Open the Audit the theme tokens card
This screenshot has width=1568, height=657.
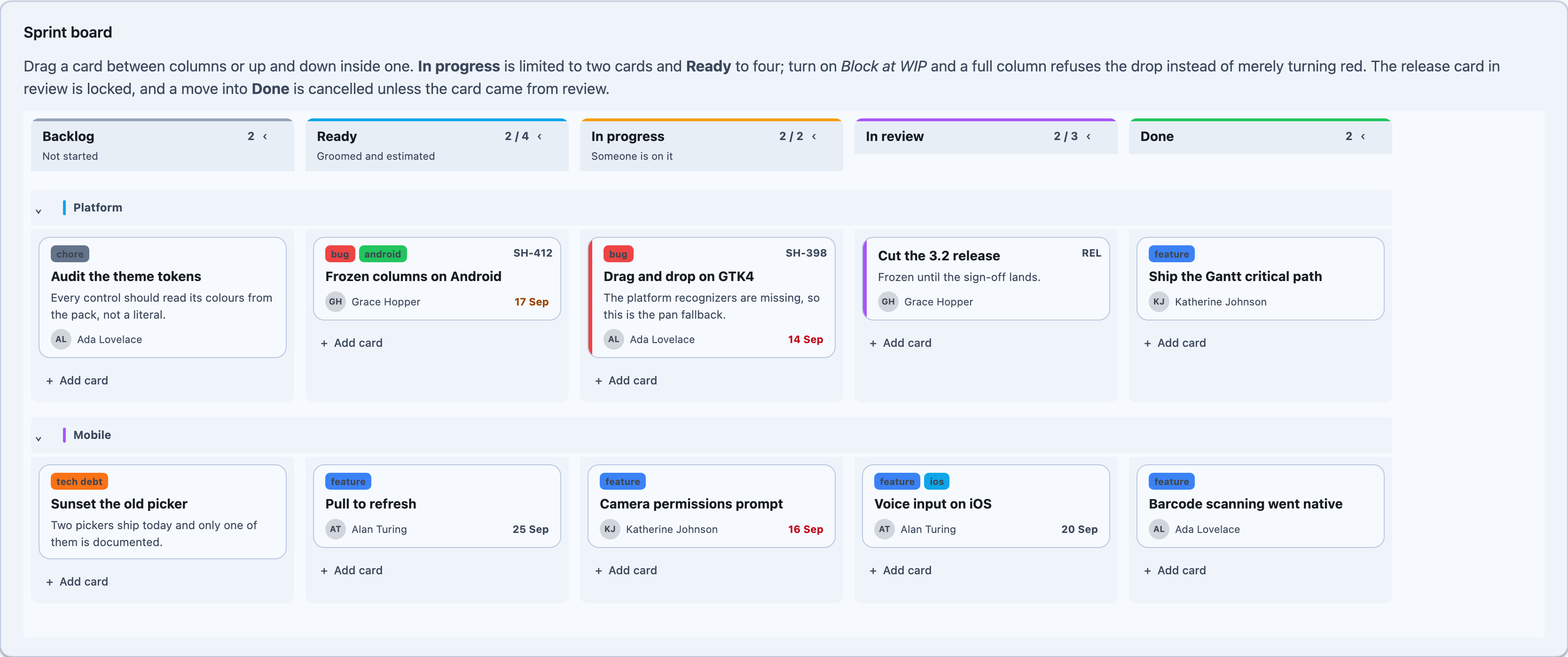coord(163,297)
